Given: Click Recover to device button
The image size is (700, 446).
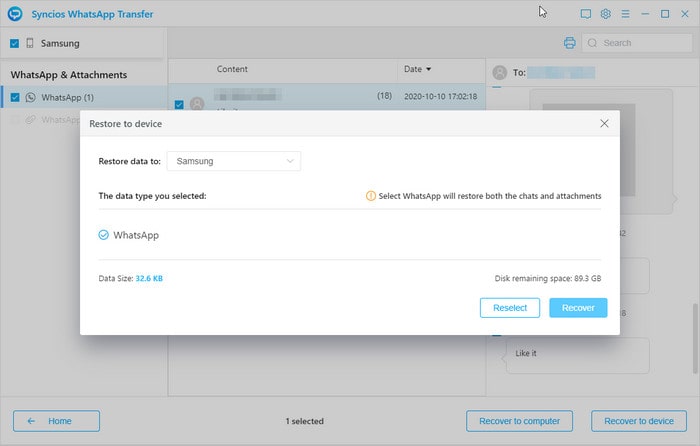Looking at the screenshot, I should (x=639, y=421).
